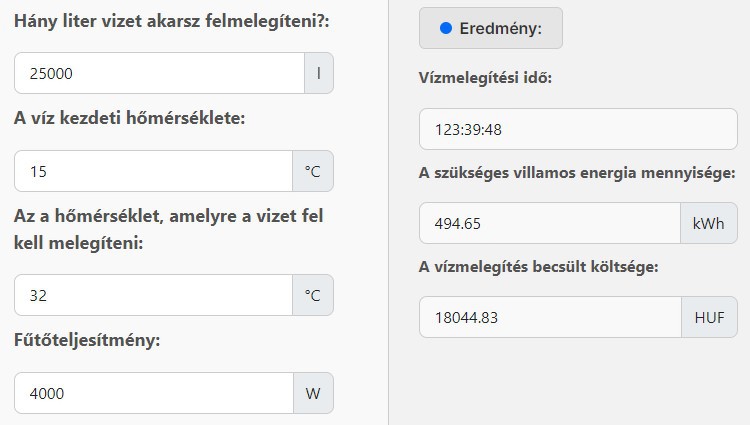
Task: Click the 'Fűtőteljesítmény' label
Action: pos(88,340)
